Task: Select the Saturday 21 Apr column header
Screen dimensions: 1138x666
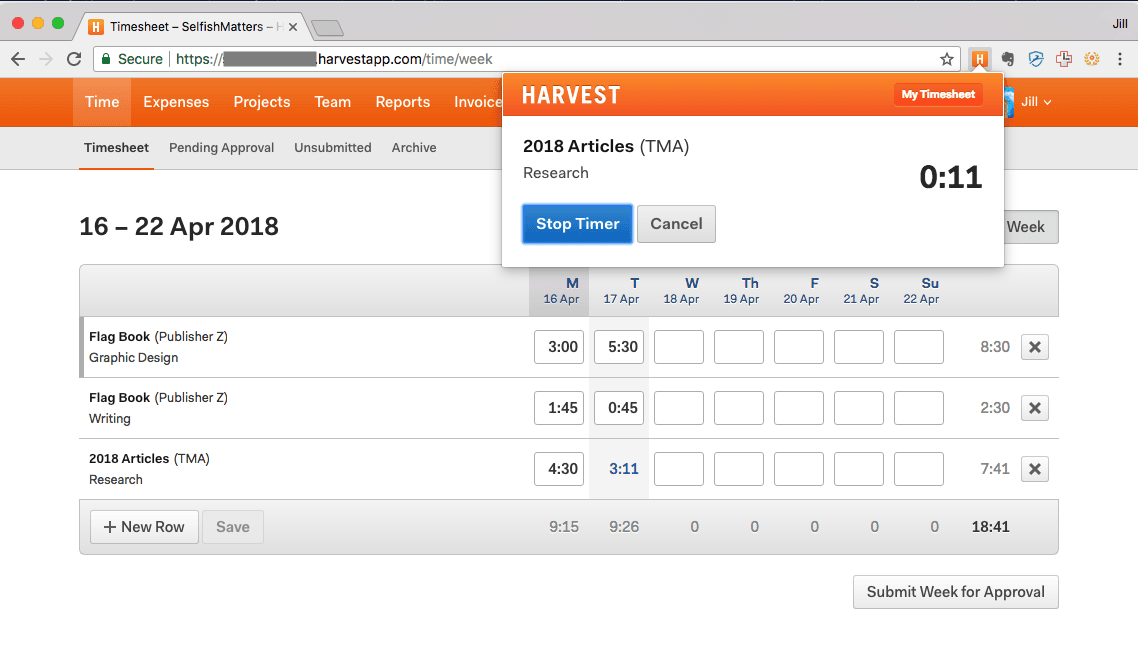Action: pos(861,291)
